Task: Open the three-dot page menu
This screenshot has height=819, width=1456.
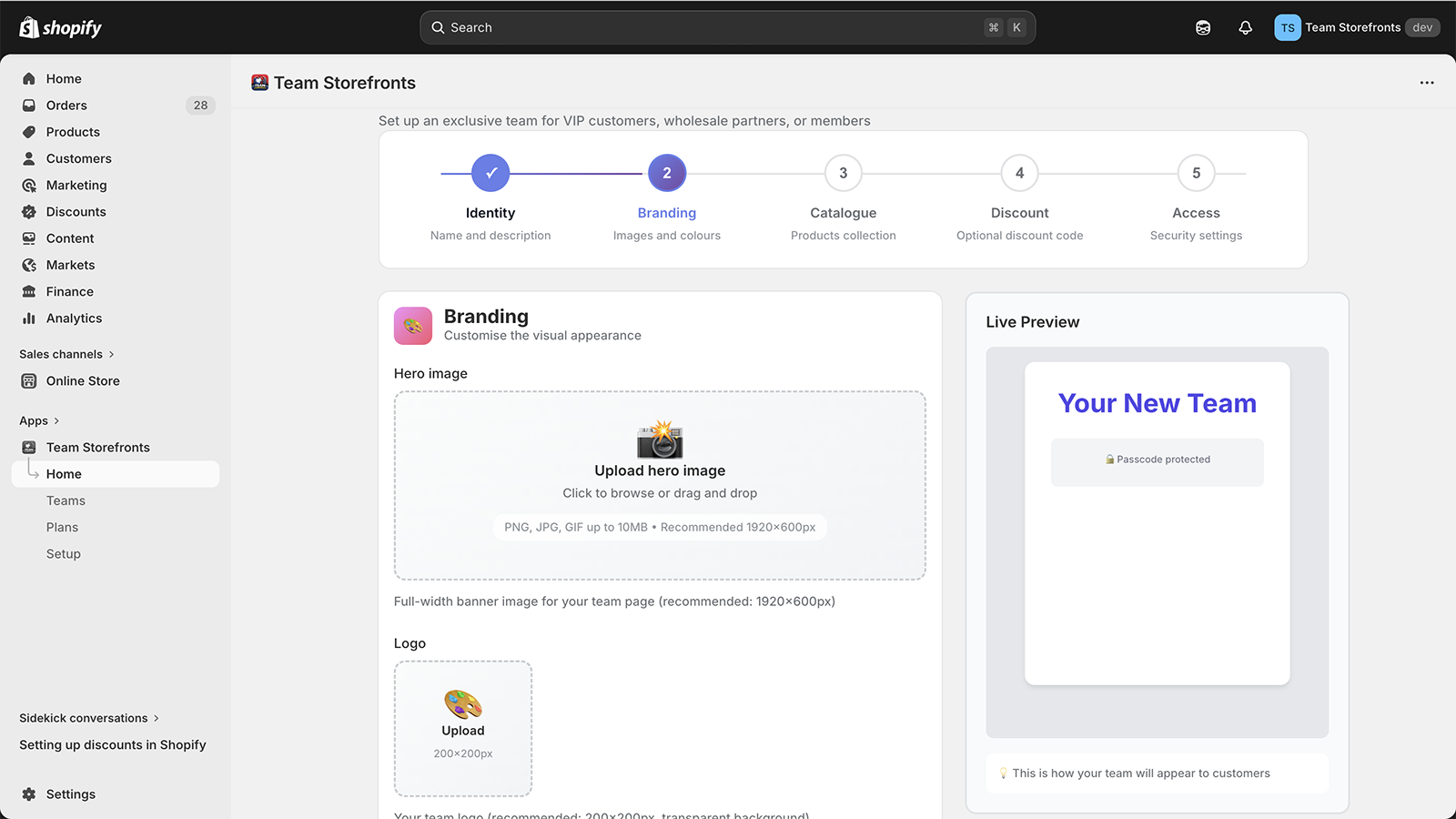Action: coord(1426,83)
